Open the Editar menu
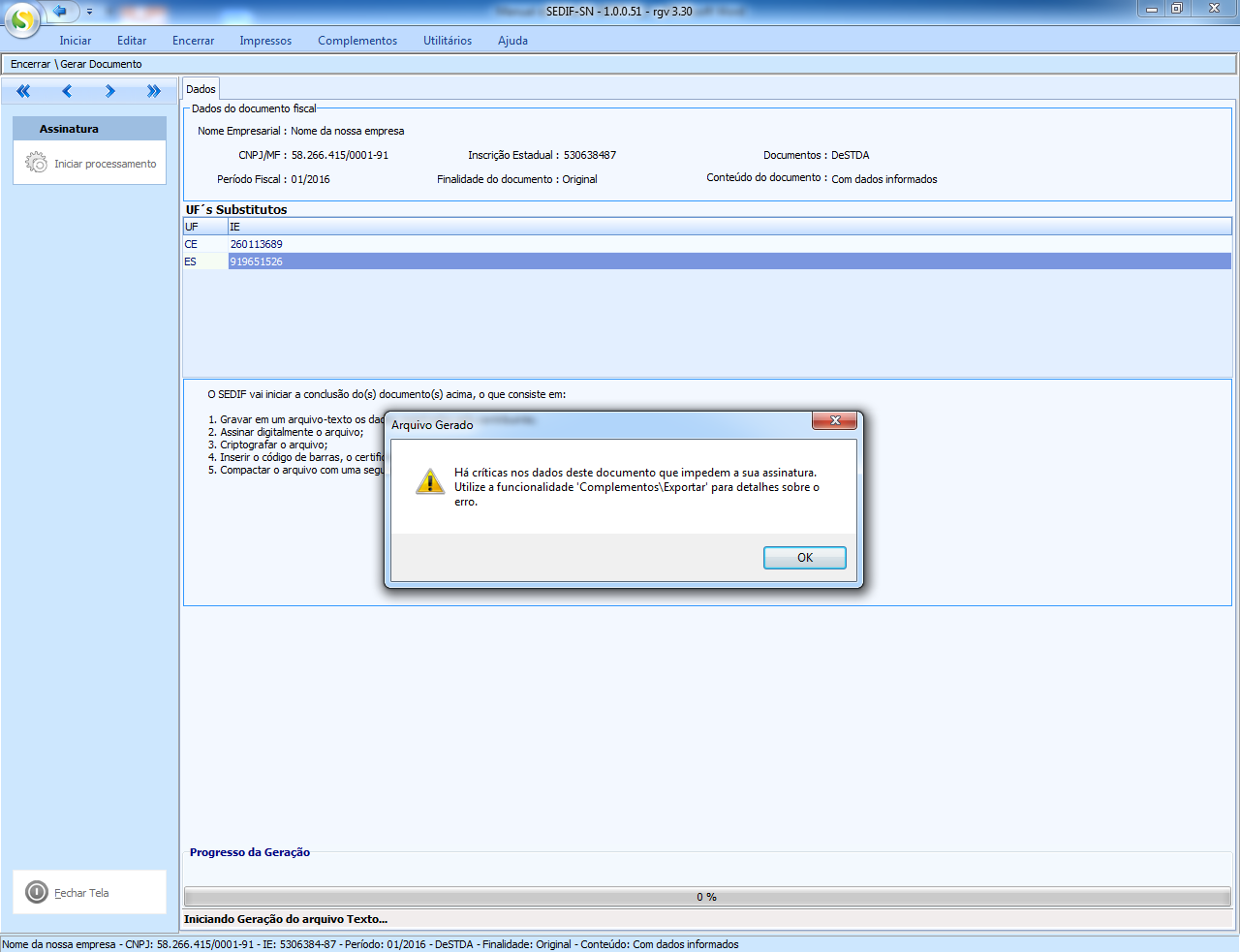The height and width of the screenshot is (952, 1240). 132,41
